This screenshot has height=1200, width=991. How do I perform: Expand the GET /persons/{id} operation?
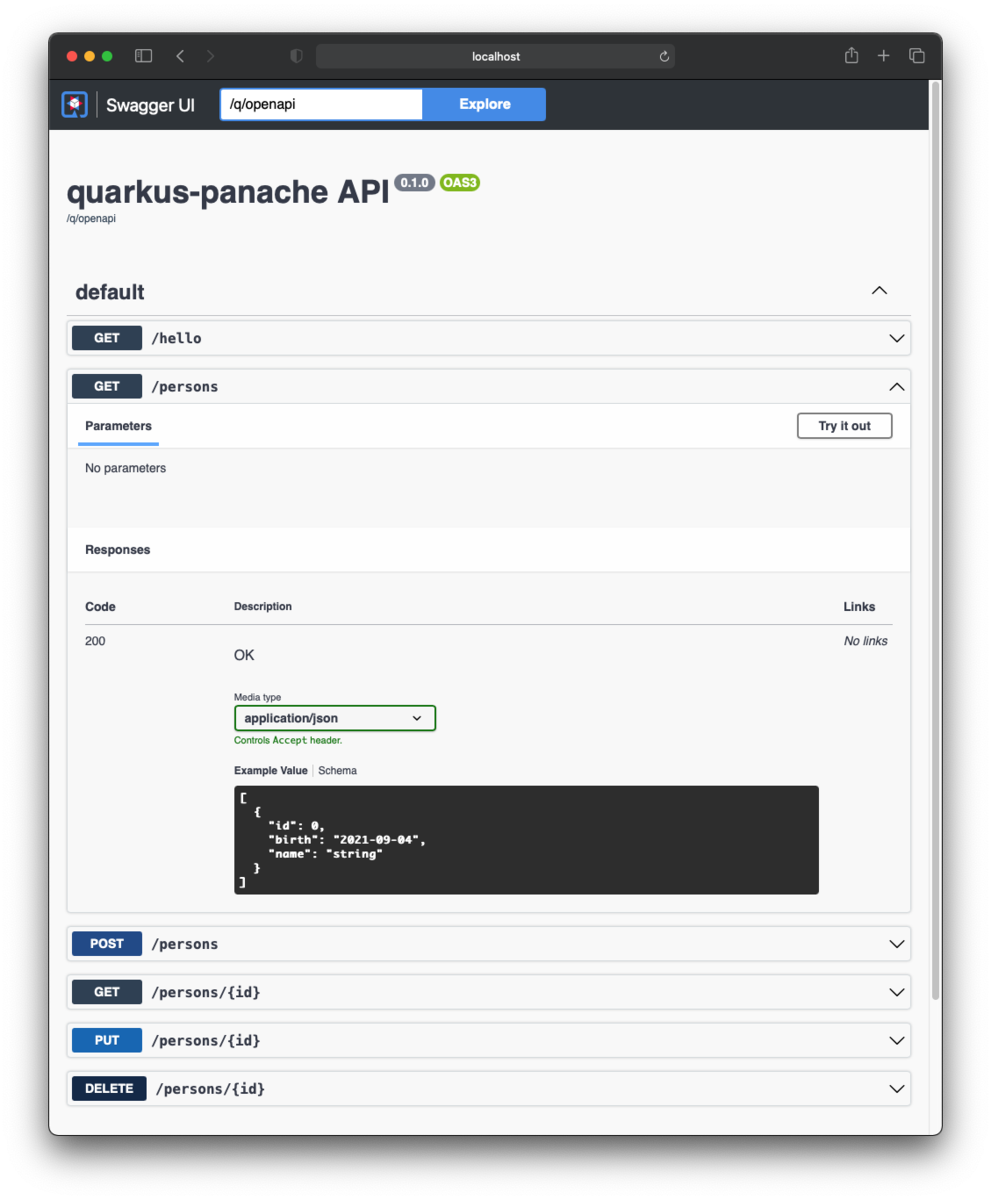click(489, 992)
